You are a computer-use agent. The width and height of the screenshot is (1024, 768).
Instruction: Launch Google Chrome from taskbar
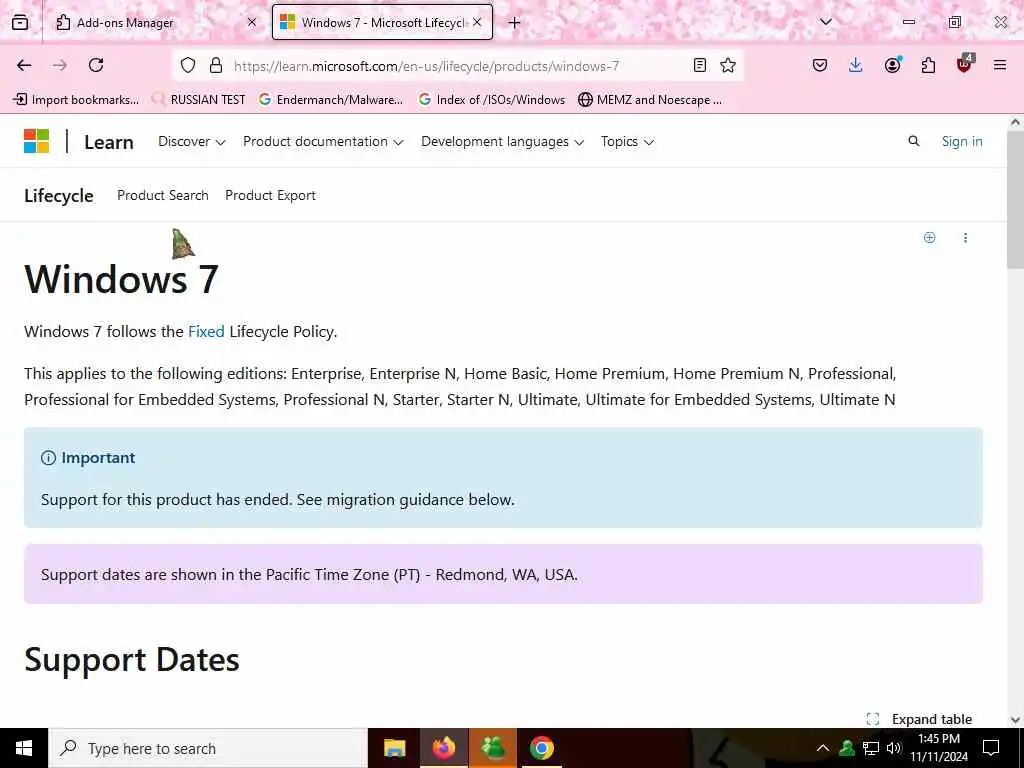(x=541, y=748)
